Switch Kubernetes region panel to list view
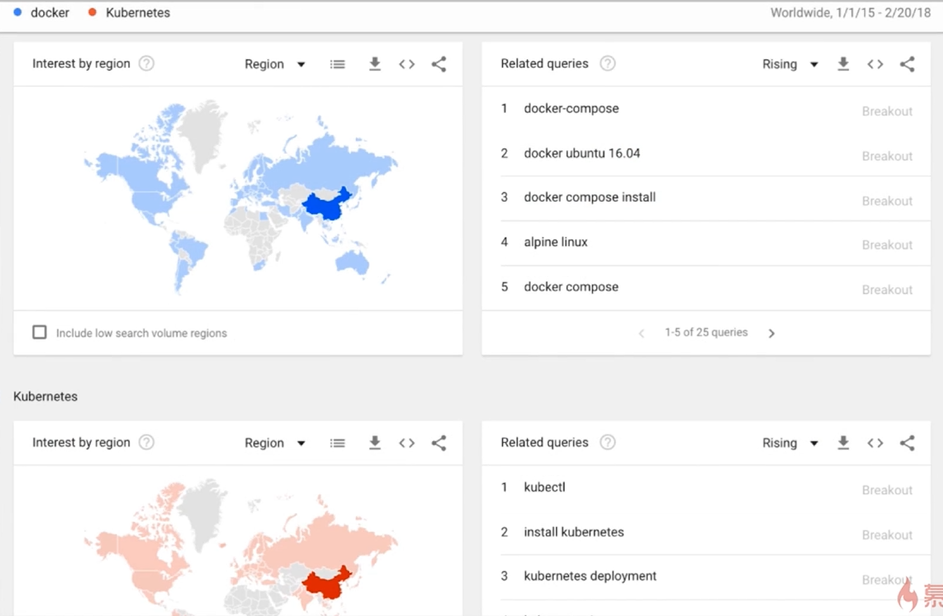 tap(337, 443)
